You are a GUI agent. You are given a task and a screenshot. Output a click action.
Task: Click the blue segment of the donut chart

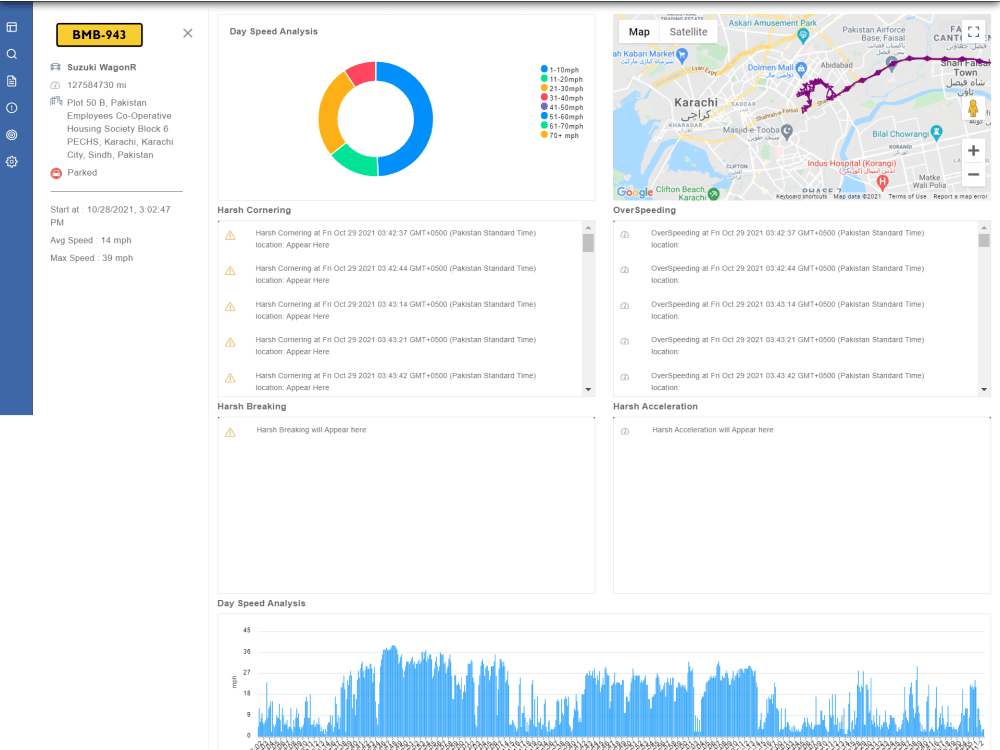coord(423,118)
